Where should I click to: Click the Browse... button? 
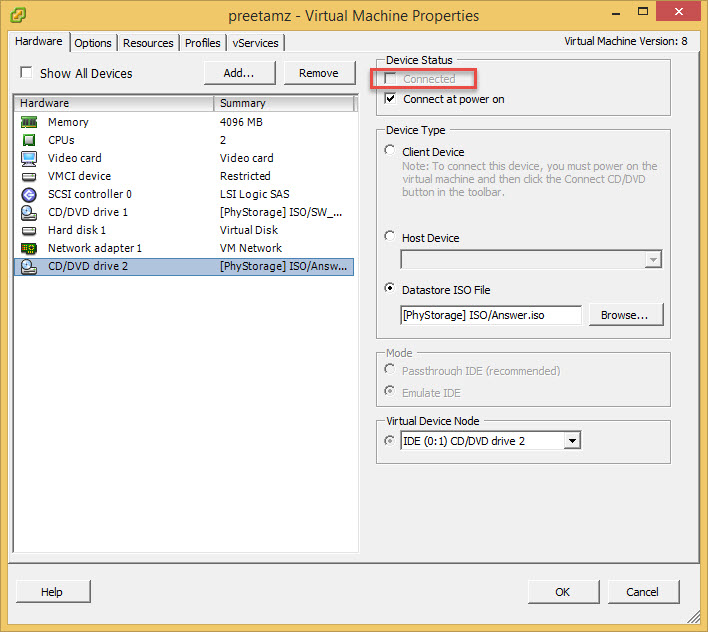625,314
